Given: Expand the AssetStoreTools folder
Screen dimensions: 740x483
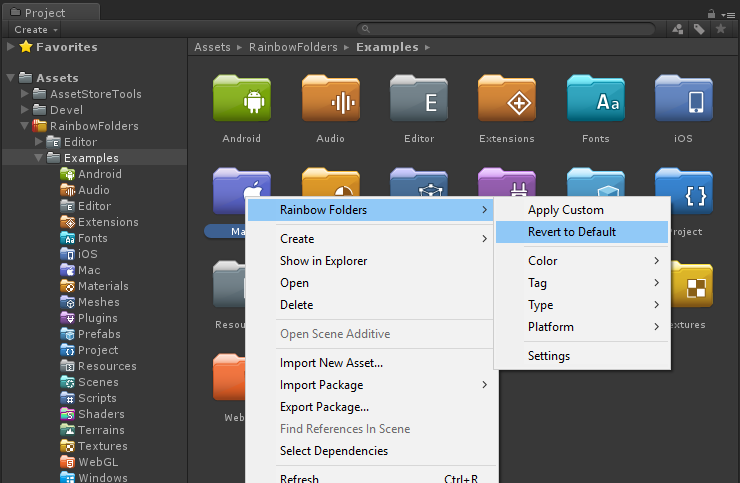Looking at the screenshot, I should 25,93.
